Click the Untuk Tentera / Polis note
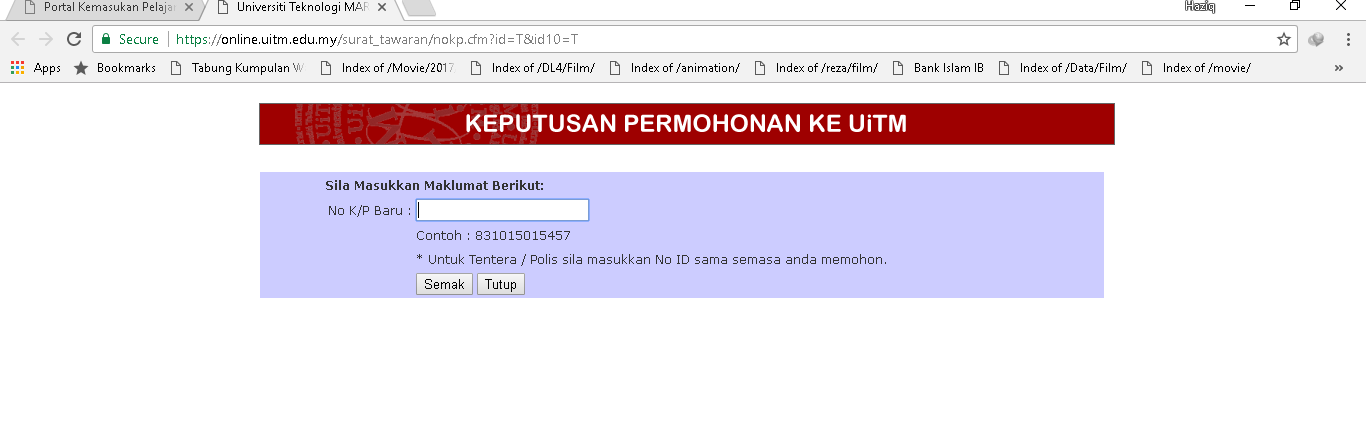The width and height of the screenshot is (1366, 421). point(651,260)
